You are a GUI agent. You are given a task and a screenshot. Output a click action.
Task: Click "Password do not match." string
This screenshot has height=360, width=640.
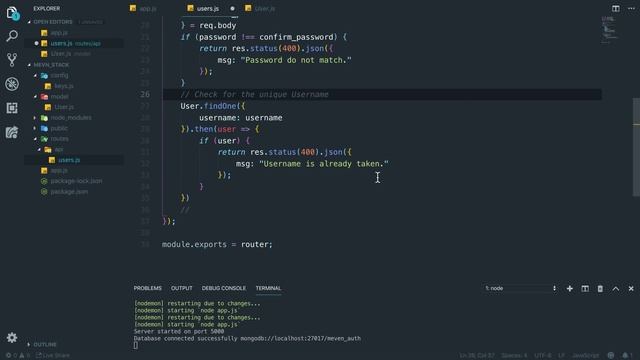click(296, 60)
